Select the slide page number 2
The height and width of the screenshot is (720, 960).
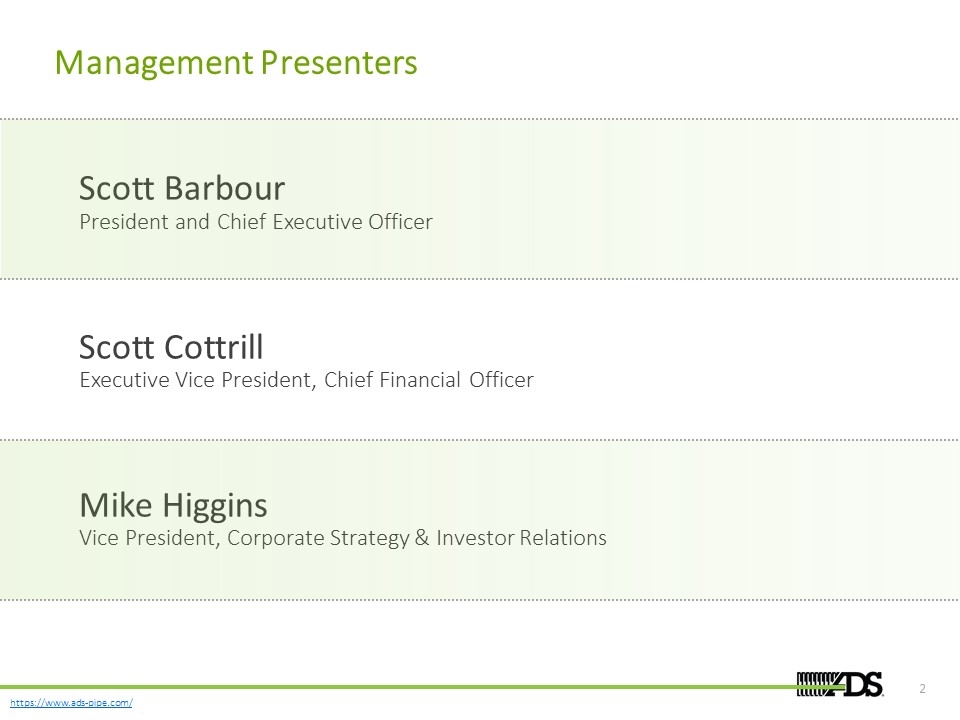pyautogui.click(x=922, y=689)
